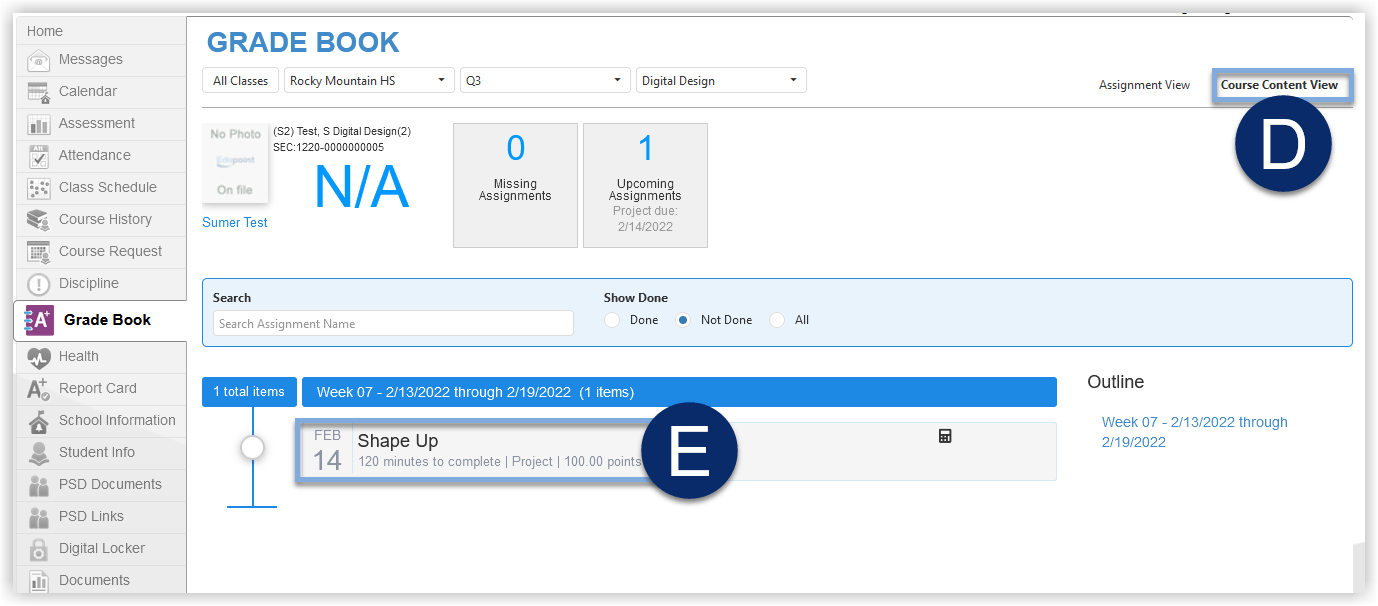Select the All radio button
This screenshot has width=1378, height=606.
(777, 320)
